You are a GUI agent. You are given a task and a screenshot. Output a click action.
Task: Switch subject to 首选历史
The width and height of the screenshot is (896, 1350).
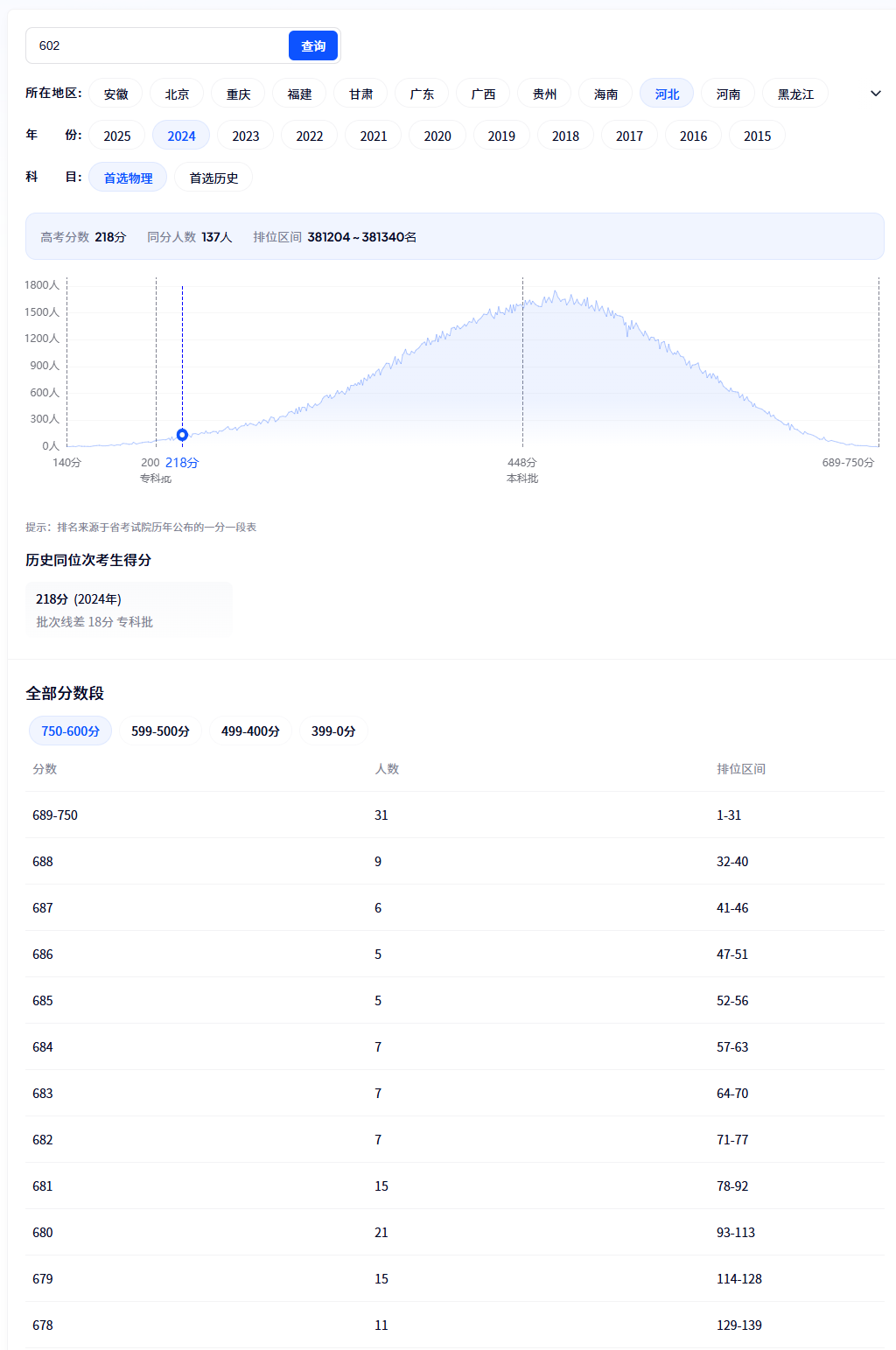point(213,177)
